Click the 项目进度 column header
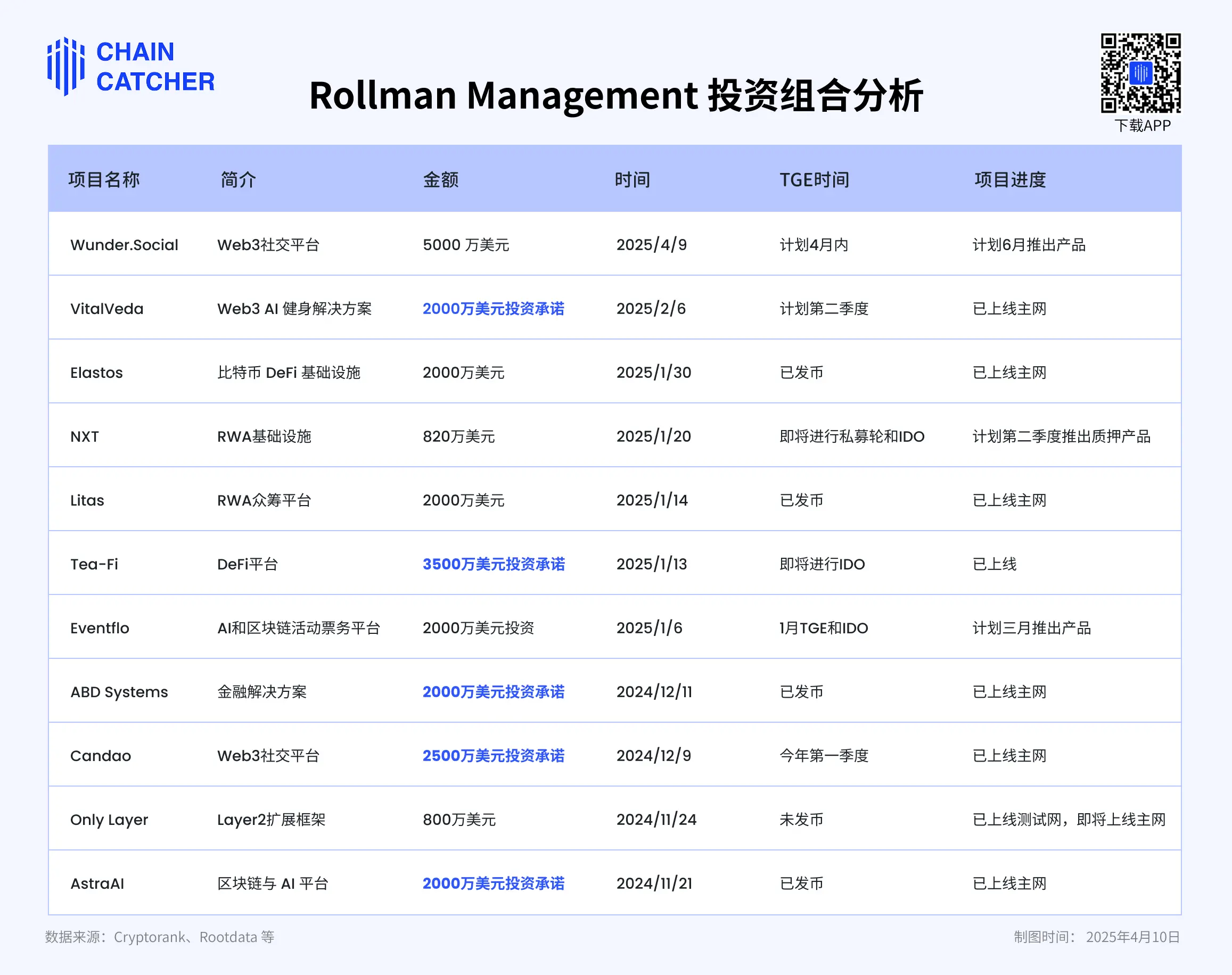Viewport: 1232px width, 975px height. pos(1010,180)
